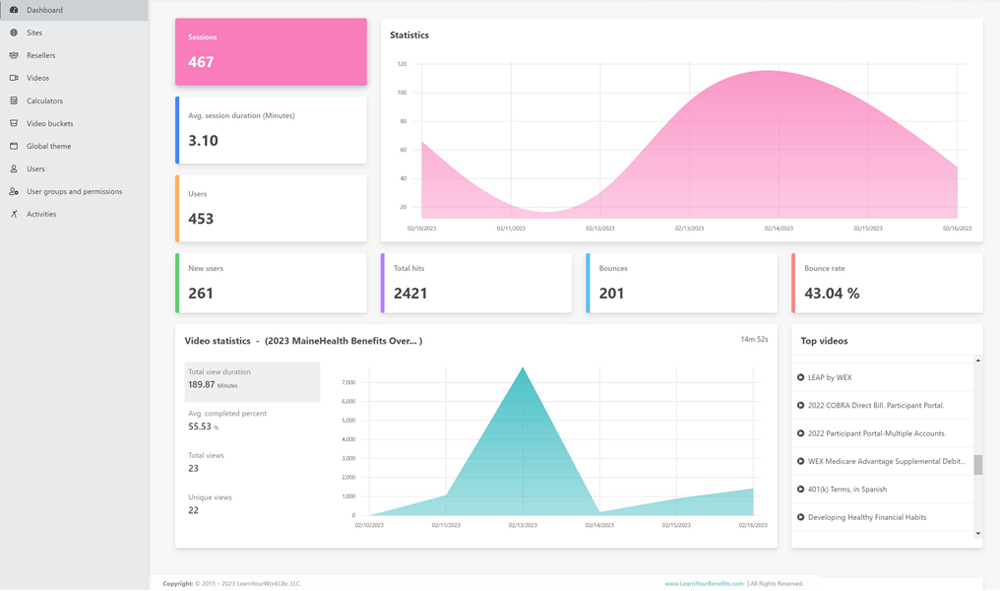The height and width of the screenshot is (591, 1000).
Task: Click the Video buckets icon
Action: (x=14, y=124)
